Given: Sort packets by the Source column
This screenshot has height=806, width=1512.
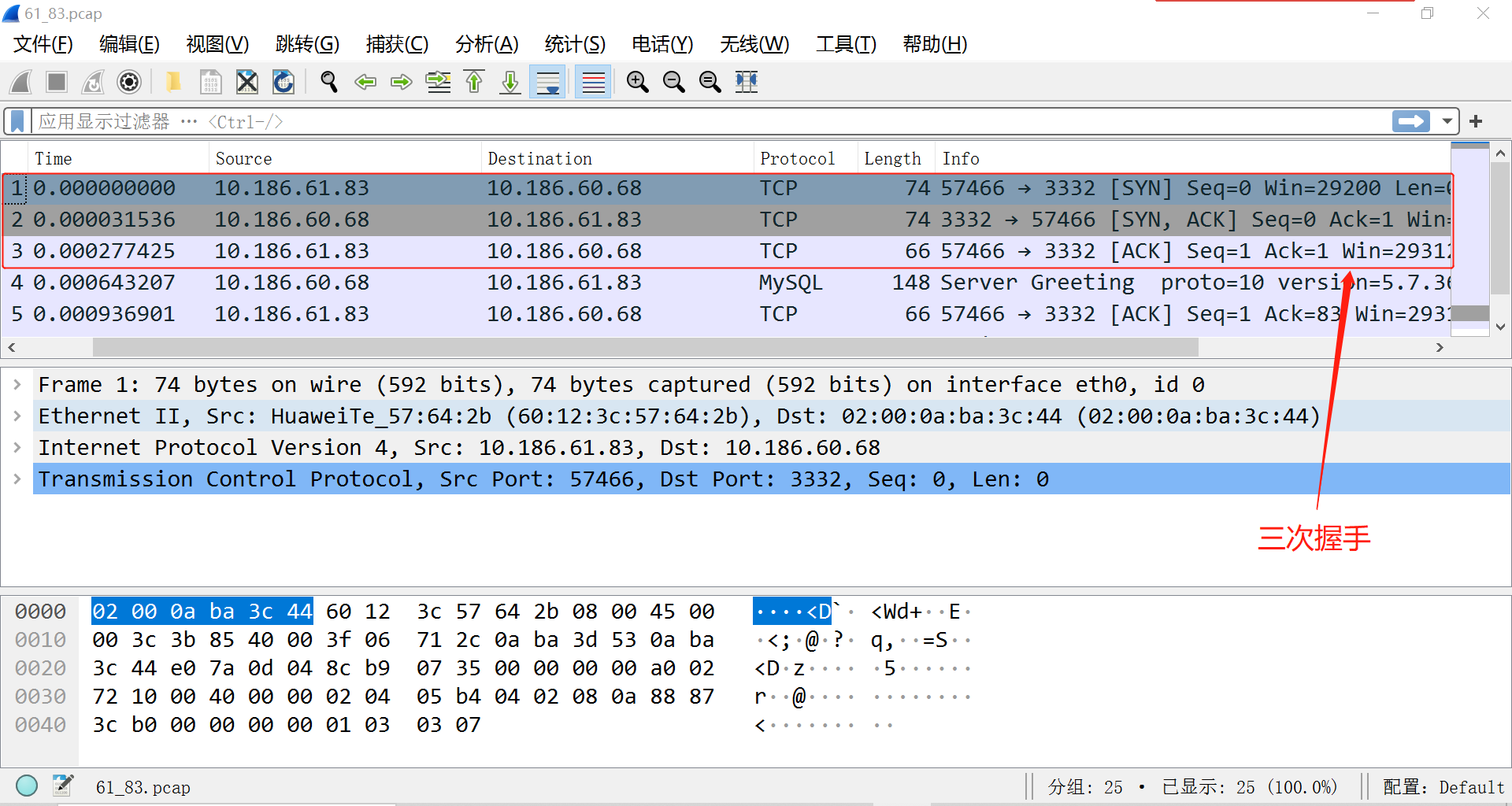Looking at the screenshot, I should coord(345,158).
